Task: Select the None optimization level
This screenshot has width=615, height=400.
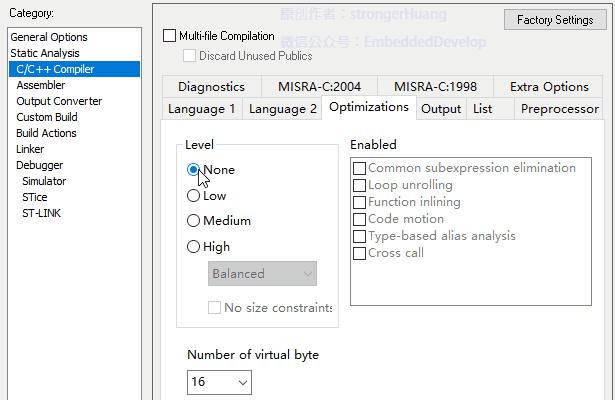Action: coord(194,170)
